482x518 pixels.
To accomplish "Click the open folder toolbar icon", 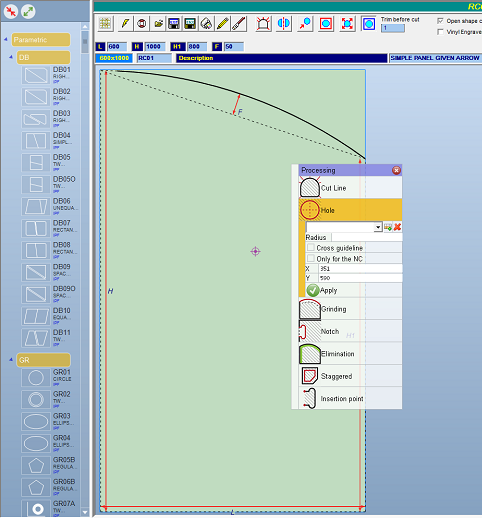I will coord(158,24).
